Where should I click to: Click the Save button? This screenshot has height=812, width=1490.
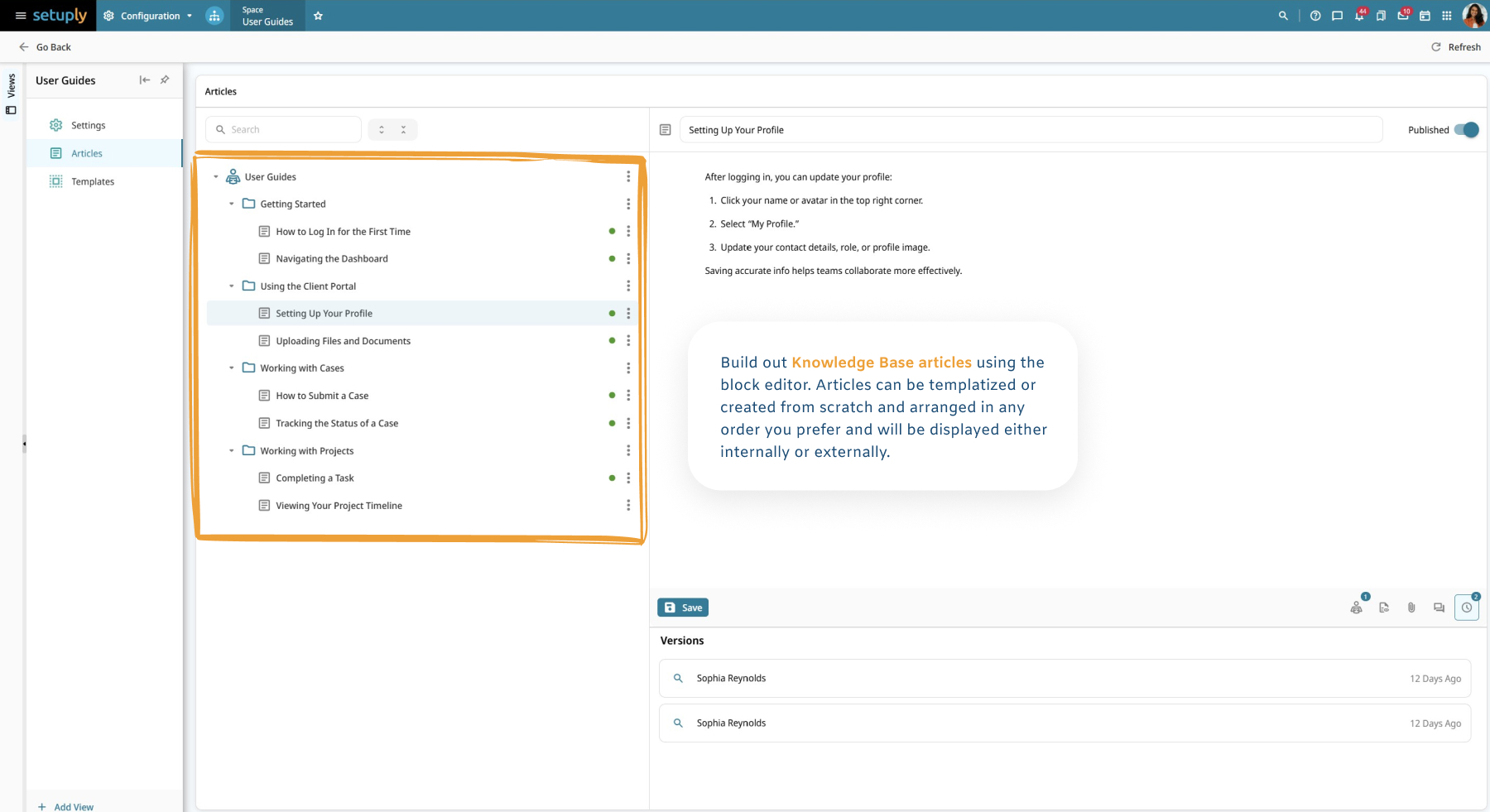click(682, 607)
